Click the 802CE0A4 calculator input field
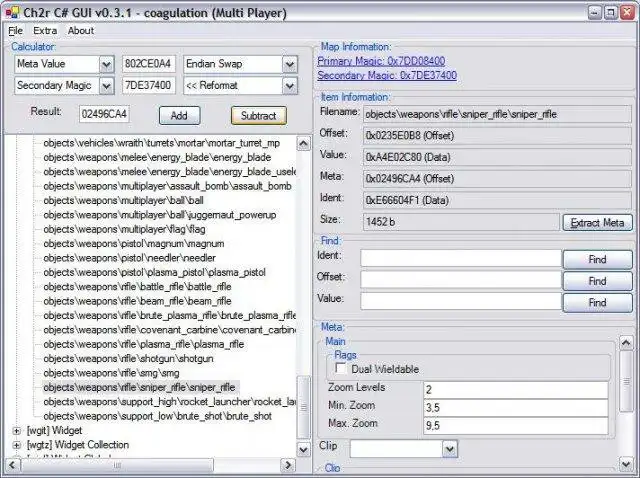This screenshot has height=478, width=640. coord(149,64)
